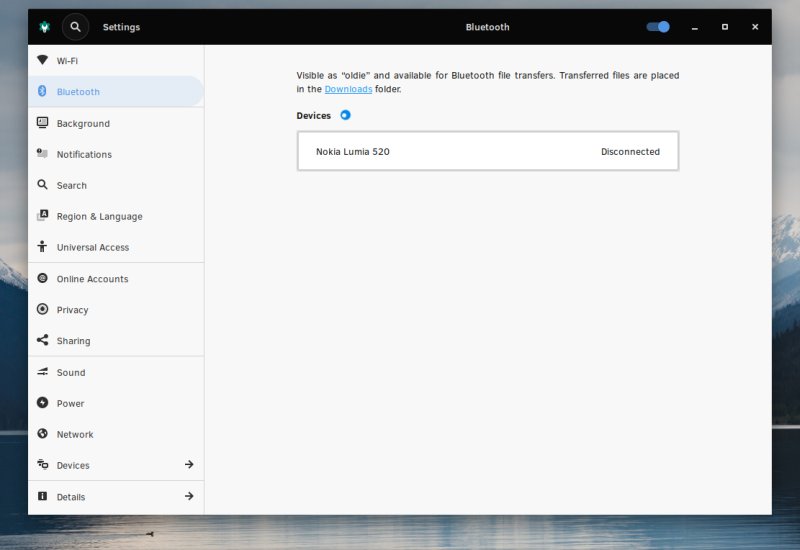Click the Details info icon

point(42,496)
